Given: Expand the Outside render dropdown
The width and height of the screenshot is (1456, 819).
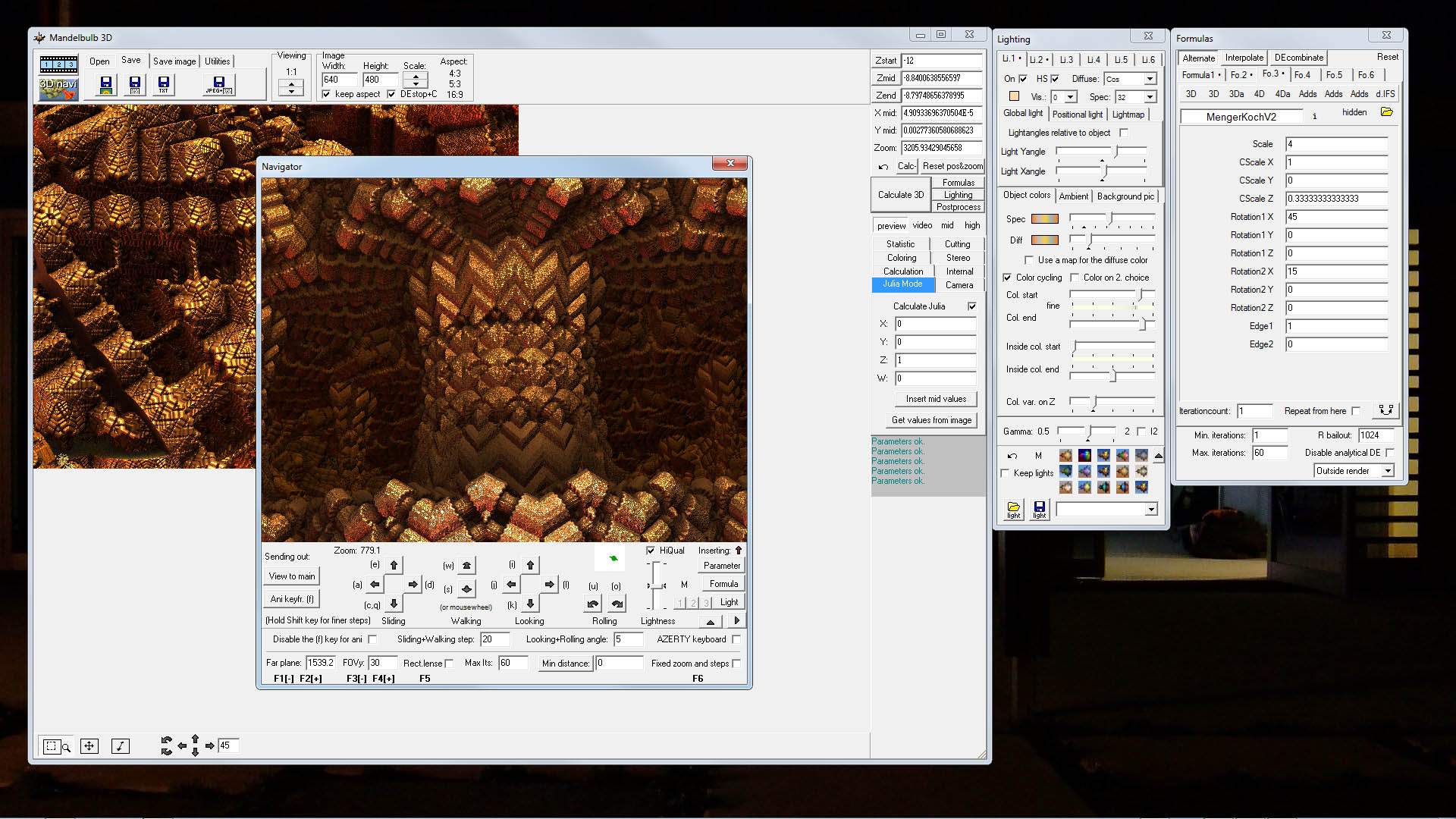Looking at the screenshot, I should pyautogui.click(x=1387, y=471).
